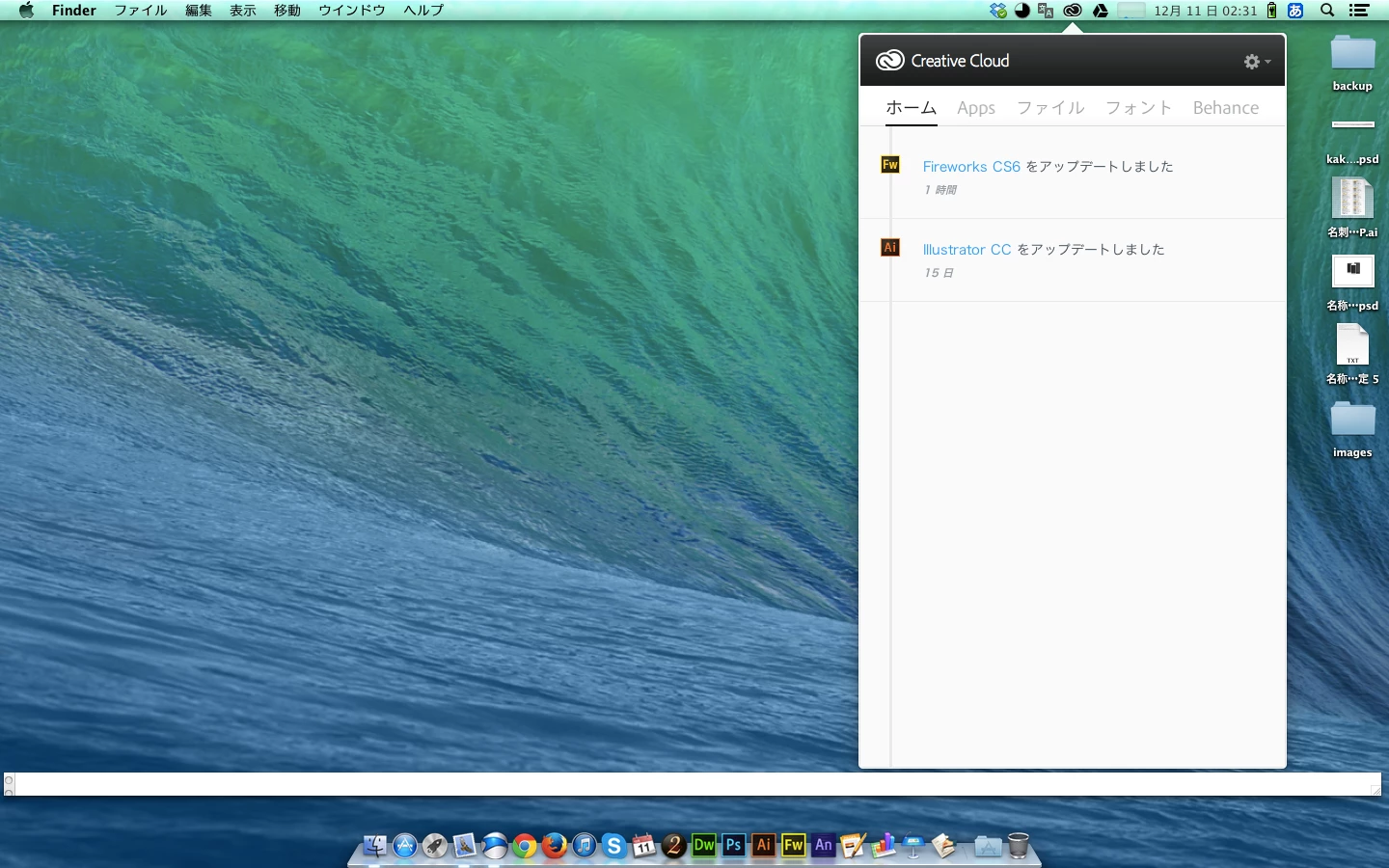Select the TXT file 名称…定 5

tap(1352, 353)
